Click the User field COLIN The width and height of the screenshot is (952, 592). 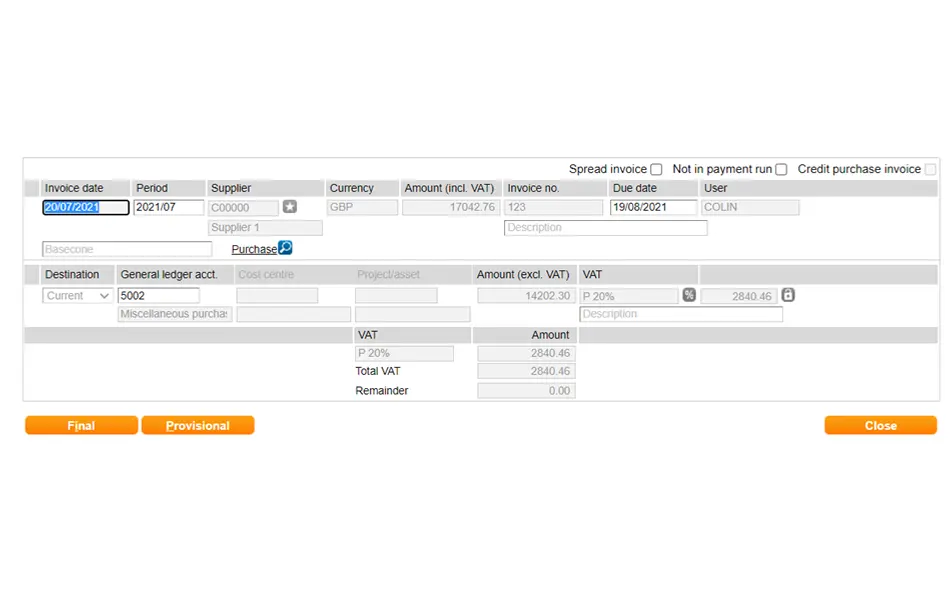click(750, 207)
